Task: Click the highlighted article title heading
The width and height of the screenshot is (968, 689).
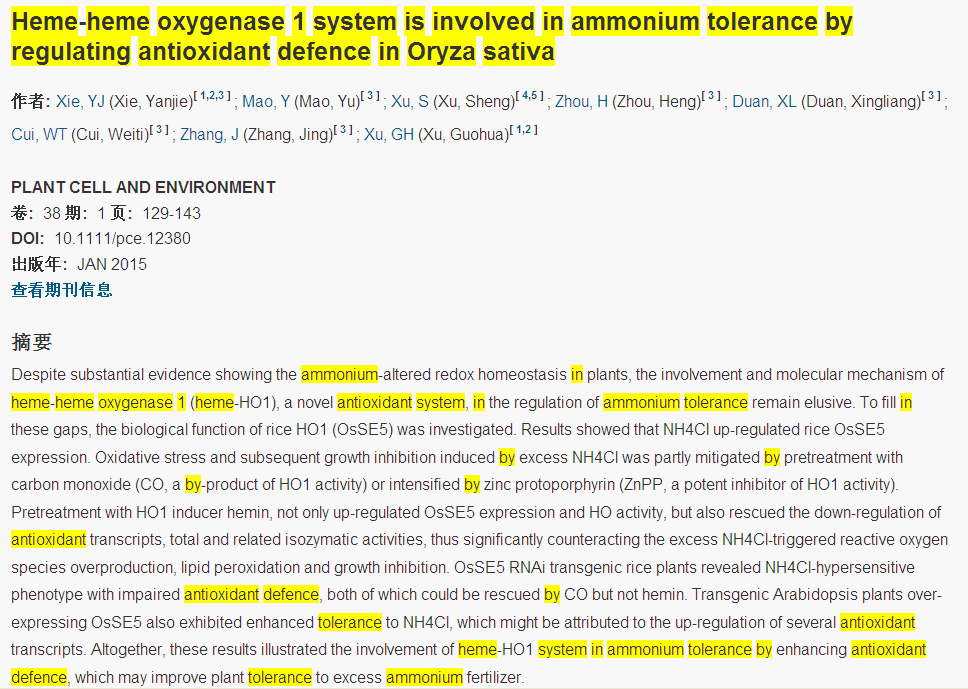Action: (430, 36)
